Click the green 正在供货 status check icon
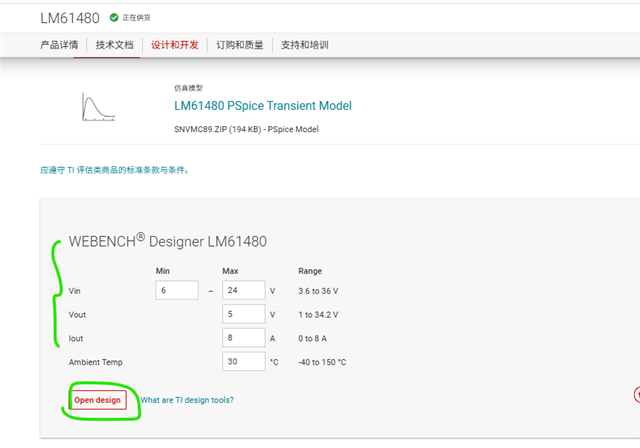Viewport: 640px width, 448px height. coord(114,17)
